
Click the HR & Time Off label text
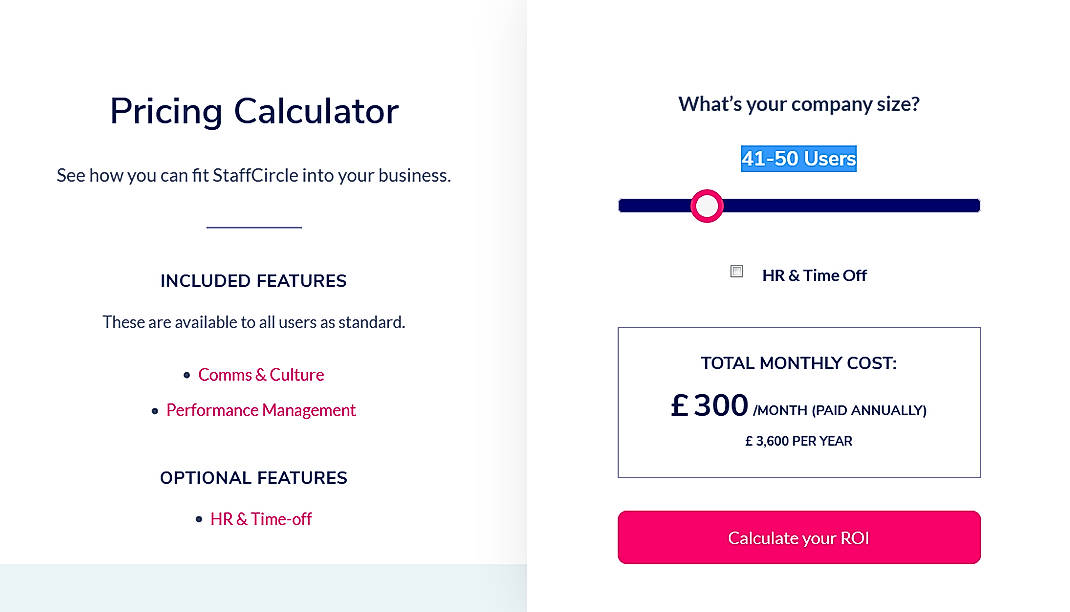pos(814,275)
